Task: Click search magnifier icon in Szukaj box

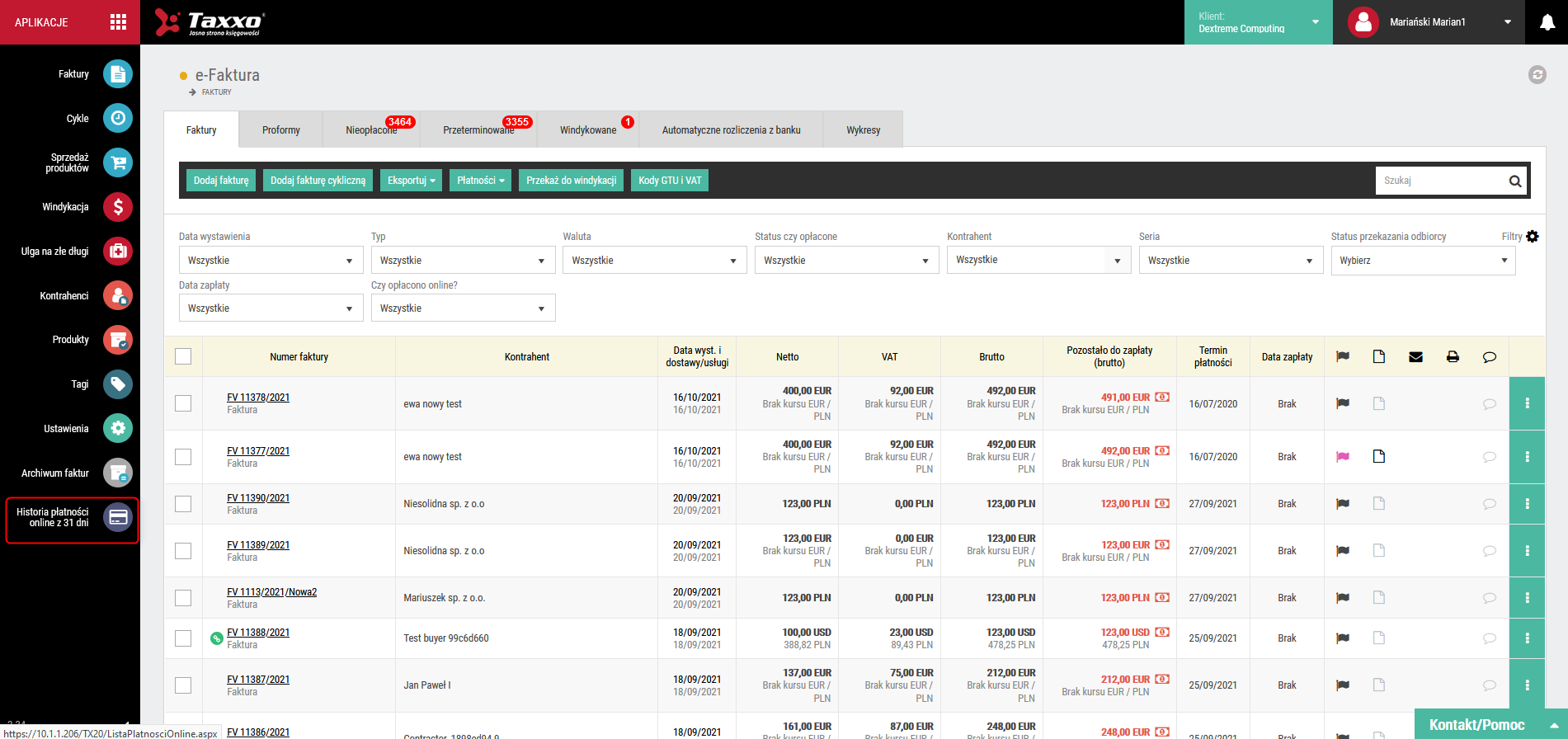Action: tap(1515, 181)
